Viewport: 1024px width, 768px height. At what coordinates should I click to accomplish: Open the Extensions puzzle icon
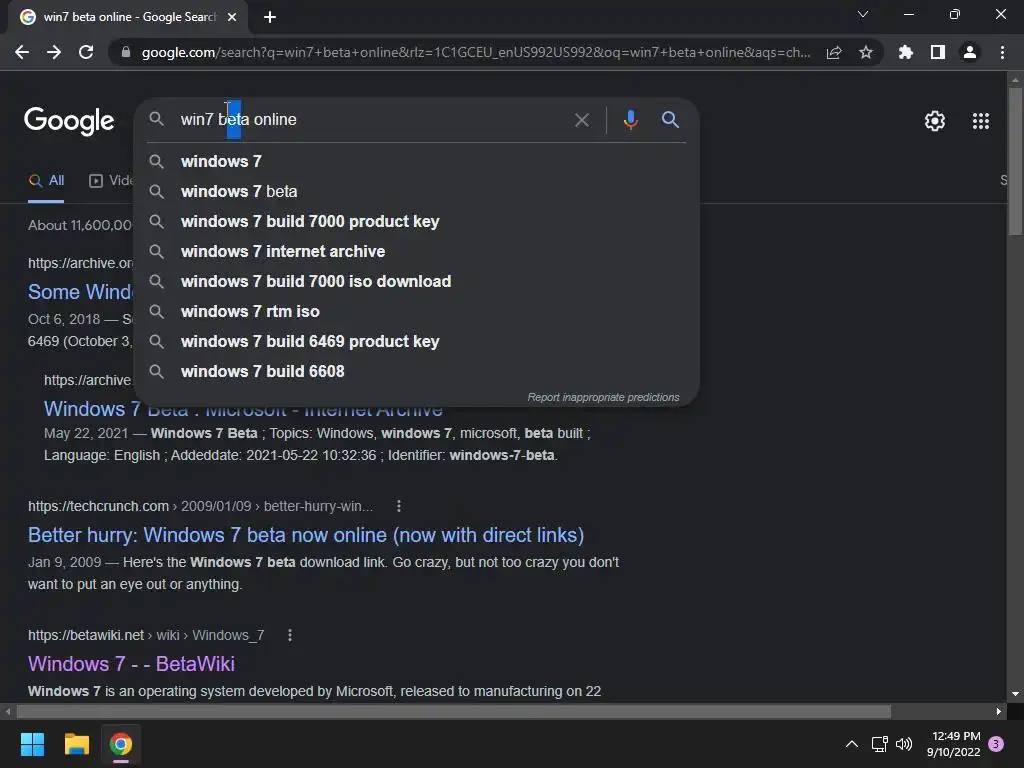coord(906,52)
